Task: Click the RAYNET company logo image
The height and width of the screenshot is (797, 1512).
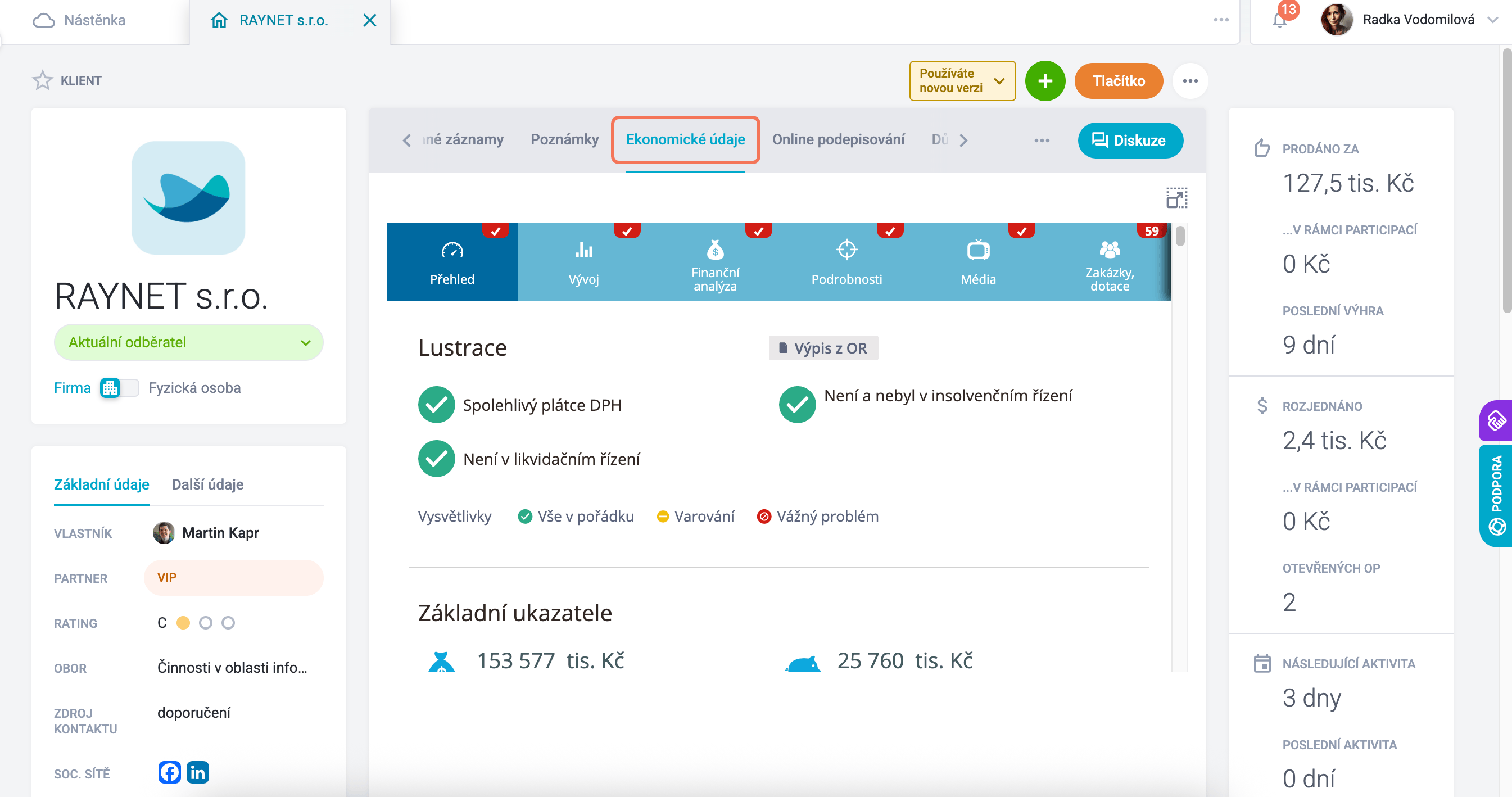Action: (x=188, y=198)
